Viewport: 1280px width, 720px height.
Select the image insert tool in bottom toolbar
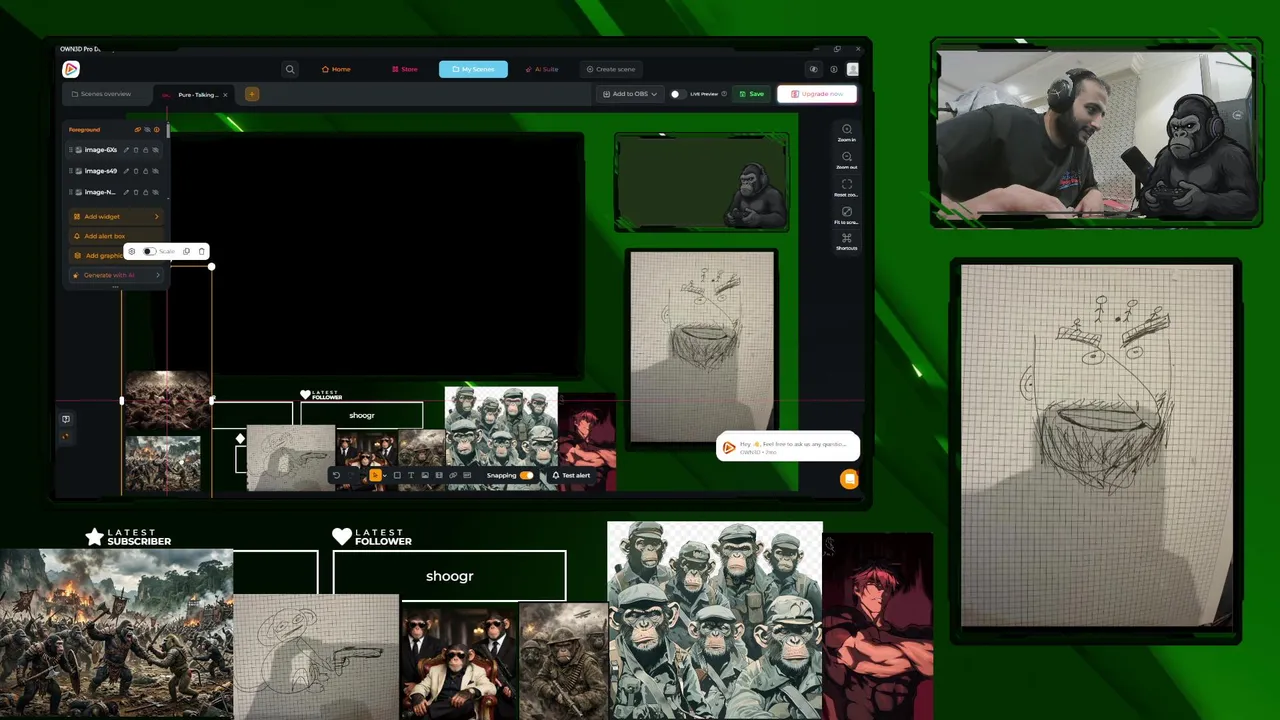coord(425,475)
